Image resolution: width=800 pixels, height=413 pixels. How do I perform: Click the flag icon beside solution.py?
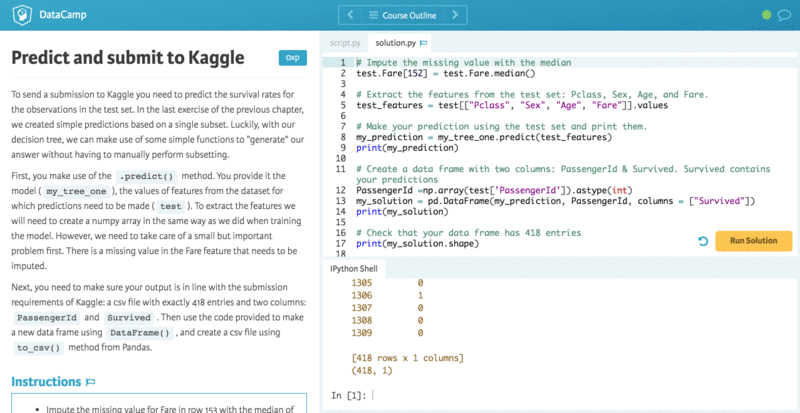pos(423,43)
